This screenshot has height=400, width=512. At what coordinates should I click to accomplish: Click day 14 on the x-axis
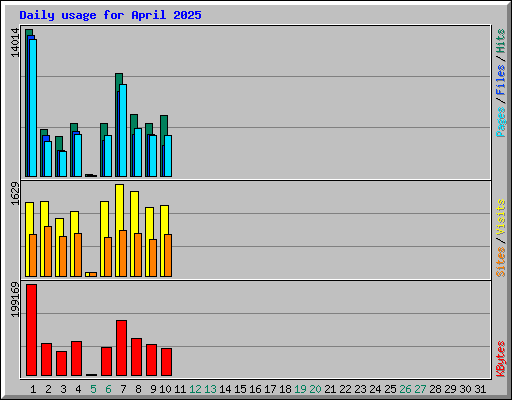click(x=225, y=389)
